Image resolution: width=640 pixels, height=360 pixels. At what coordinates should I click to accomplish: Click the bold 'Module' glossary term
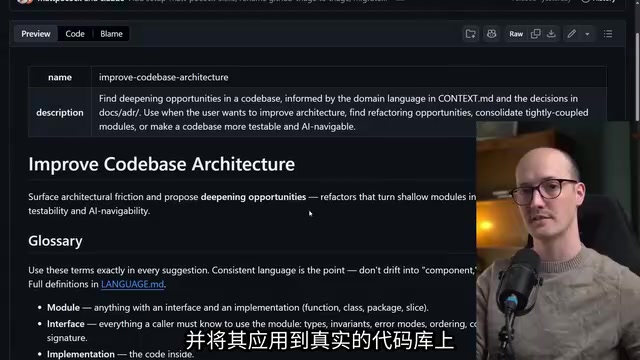(63, 307)
